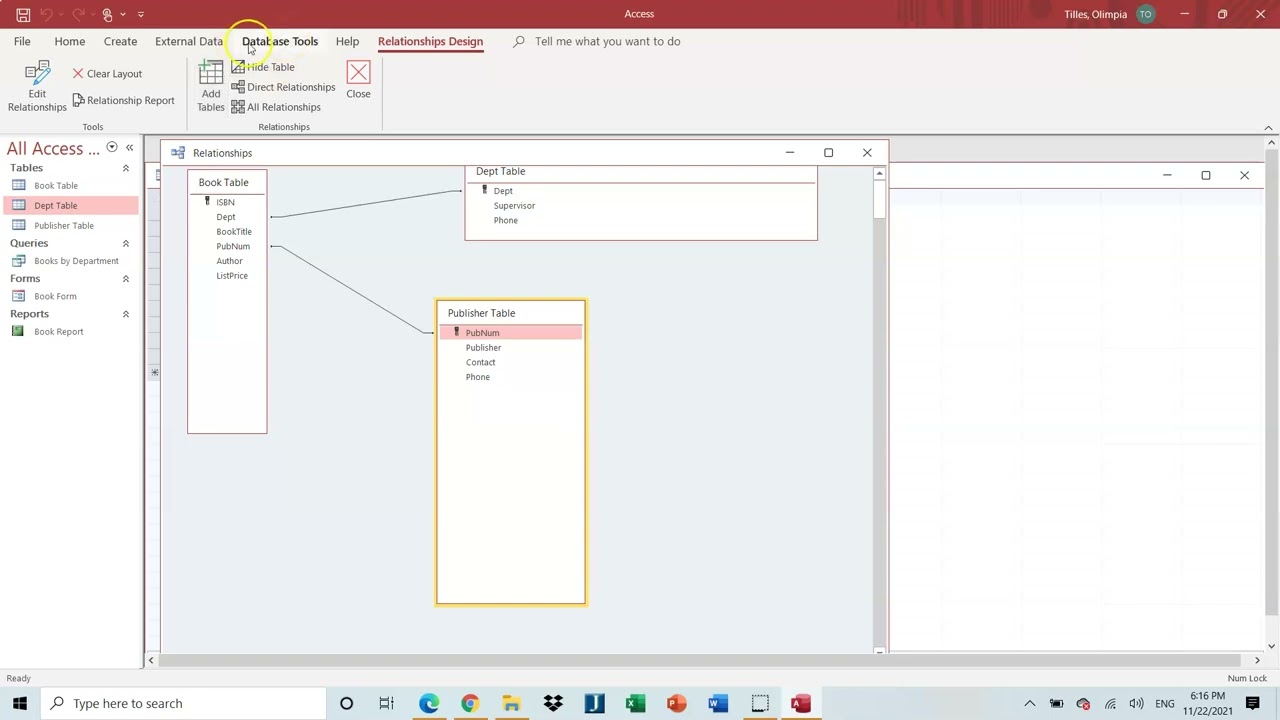
Task: Click the Tell me what you want search box
Action: point(607,41)
